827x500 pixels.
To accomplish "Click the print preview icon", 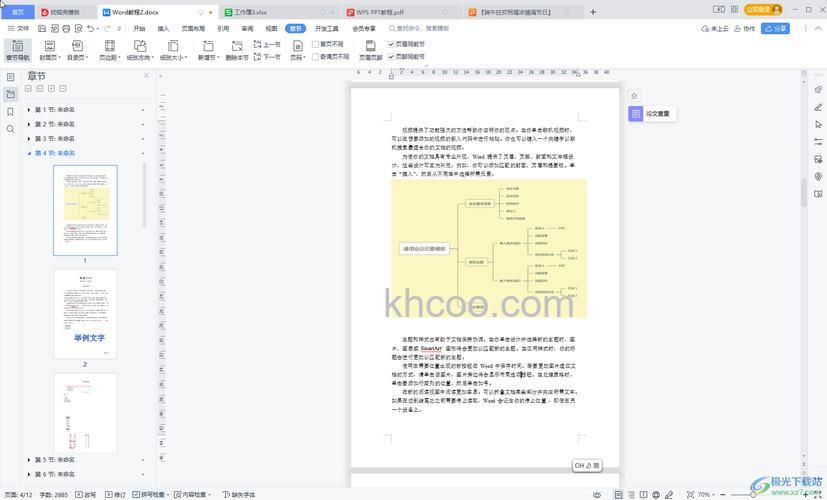I will (79, 28).
